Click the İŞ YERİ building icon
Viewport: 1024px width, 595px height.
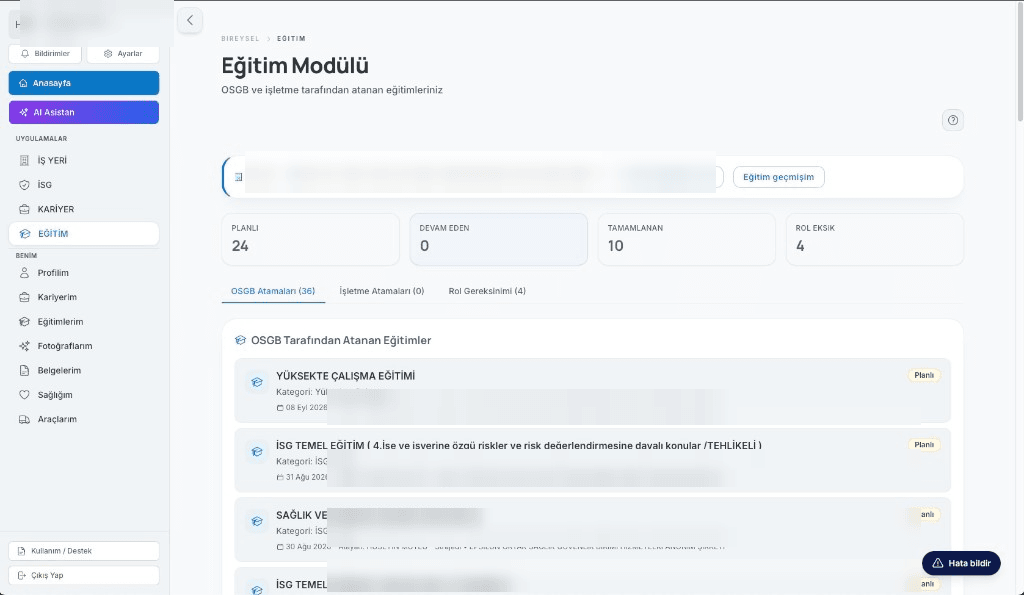pos(24,161)
